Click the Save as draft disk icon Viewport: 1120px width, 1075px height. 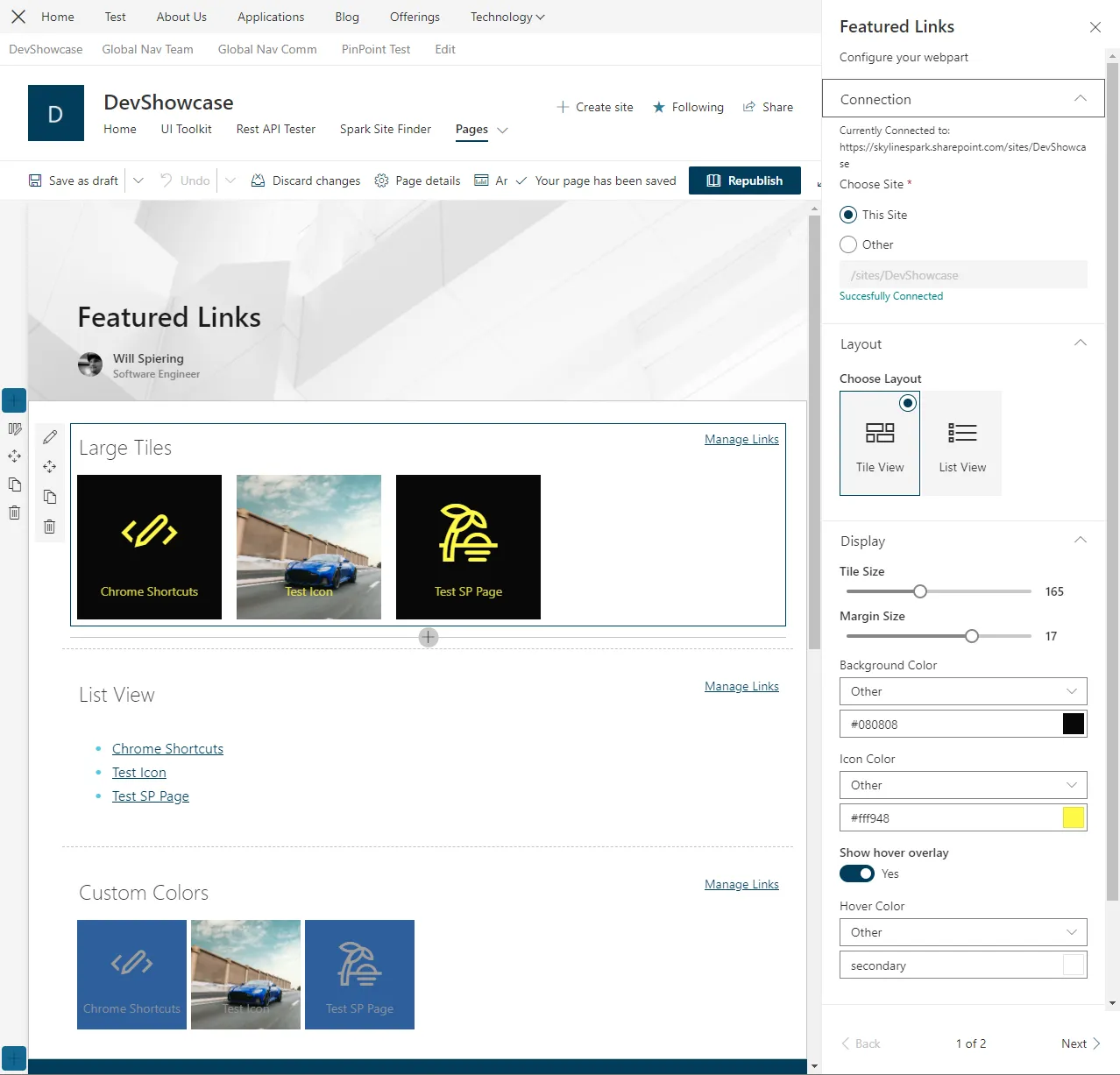(x=35, y=180)
